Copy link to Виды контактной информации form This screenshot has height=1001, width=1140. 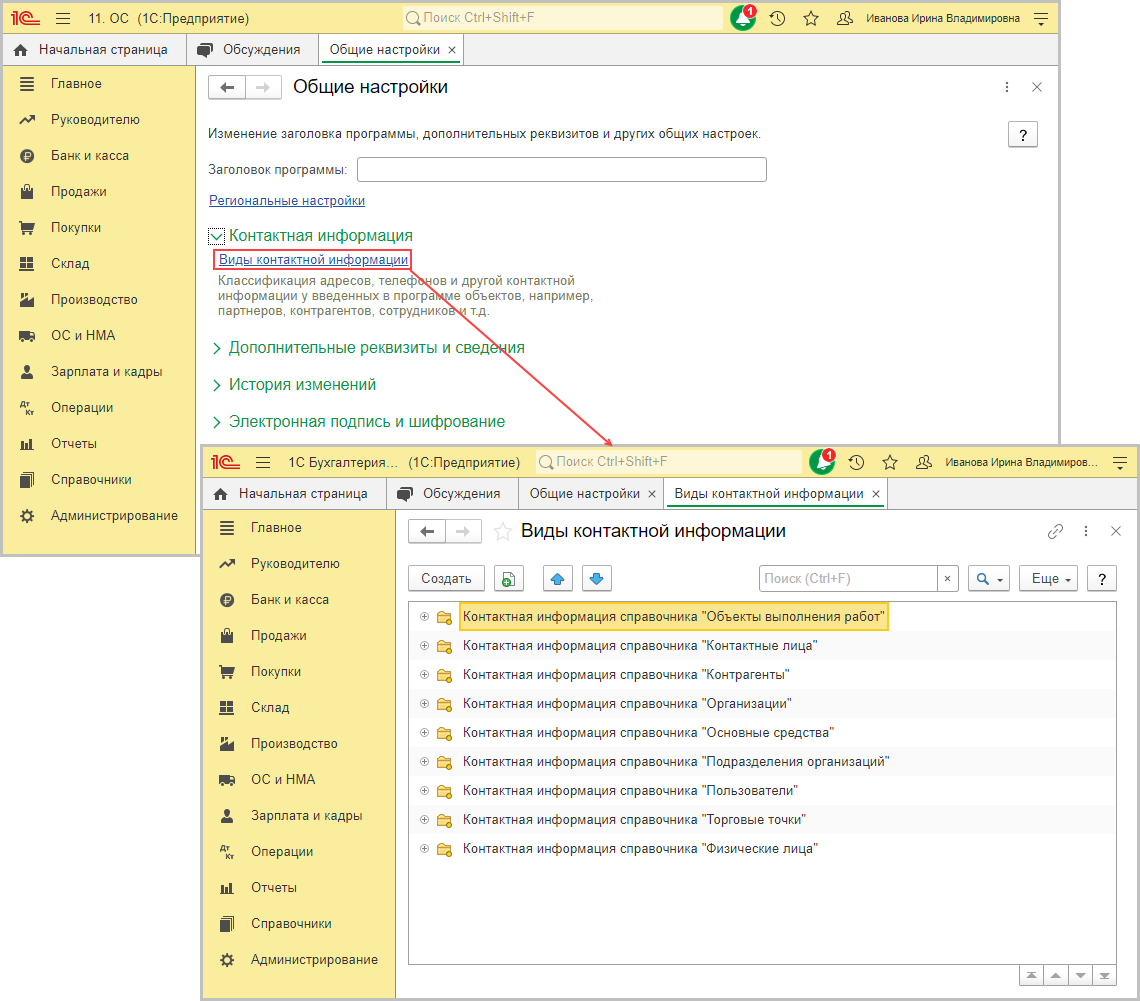tap(1055, 531)
